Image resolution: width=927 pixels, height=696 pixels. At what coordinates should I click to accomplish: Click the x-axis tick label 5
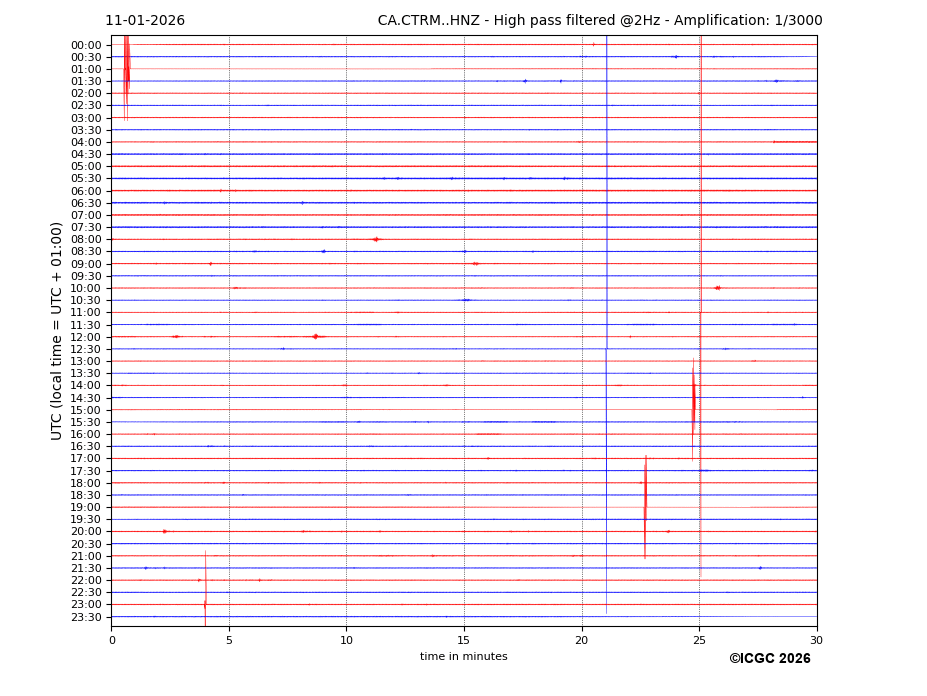click(229, 640)
